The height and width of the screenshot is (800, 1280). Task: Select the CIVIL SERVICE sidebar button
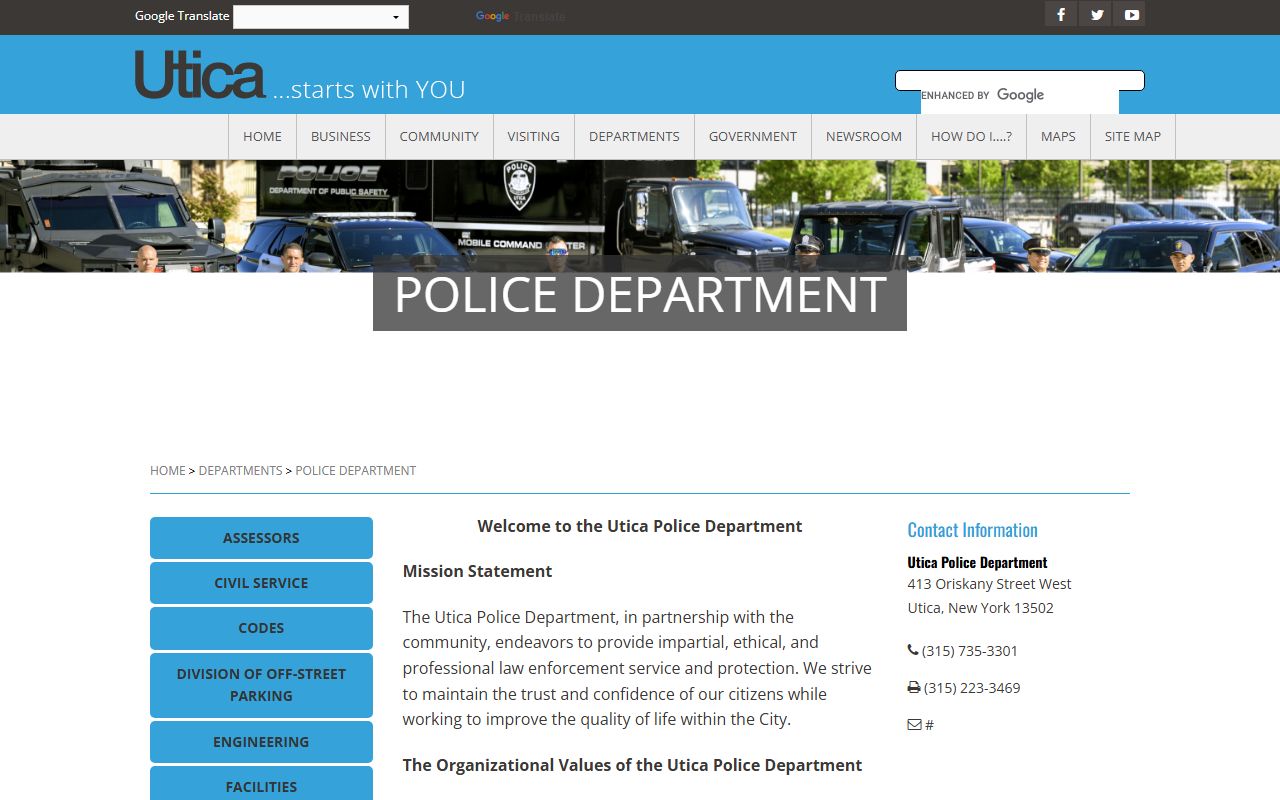pos(261,583)
